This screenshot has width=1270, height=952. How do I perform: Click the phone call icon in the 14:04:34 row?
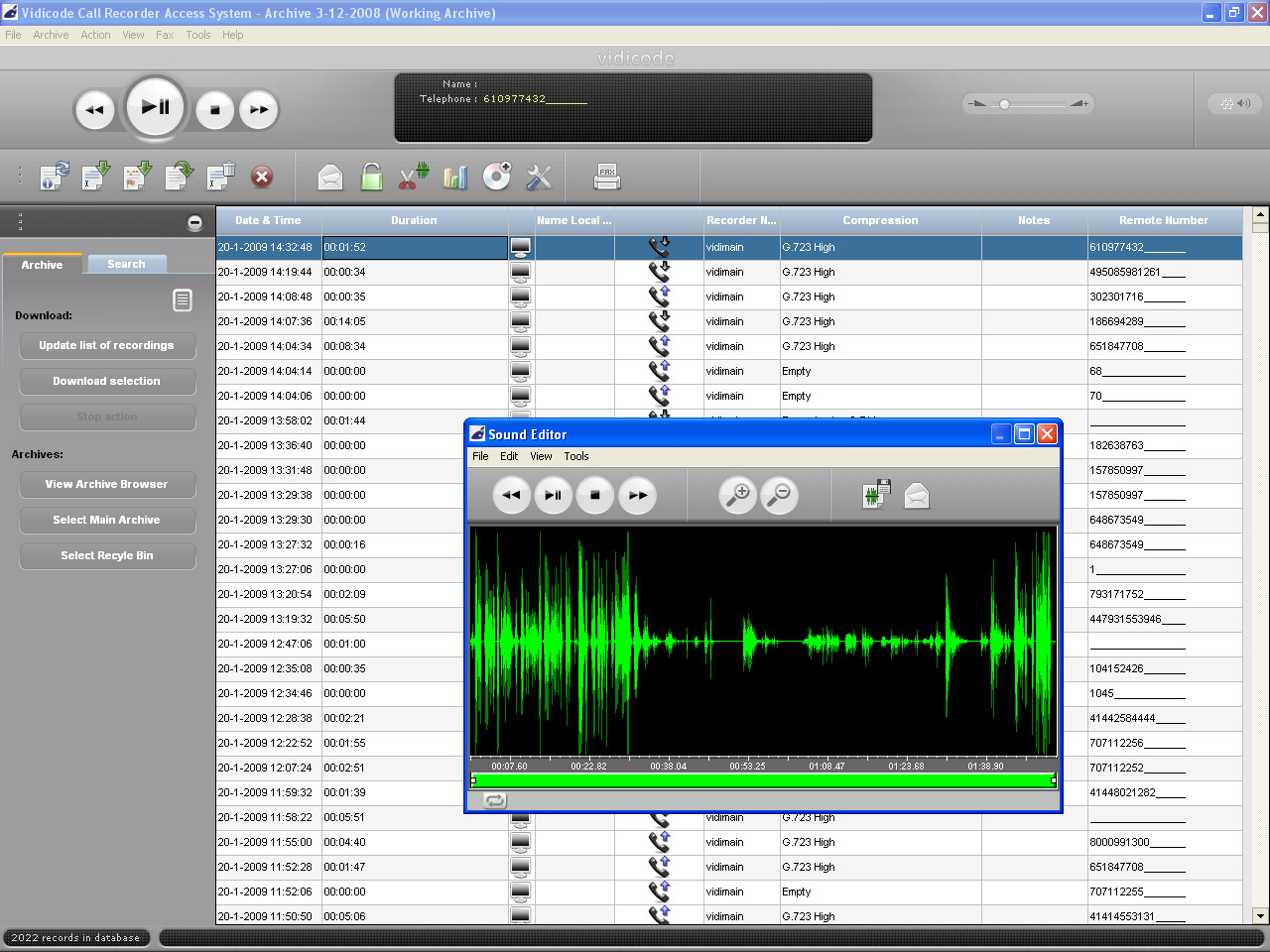tap(659, 346)
